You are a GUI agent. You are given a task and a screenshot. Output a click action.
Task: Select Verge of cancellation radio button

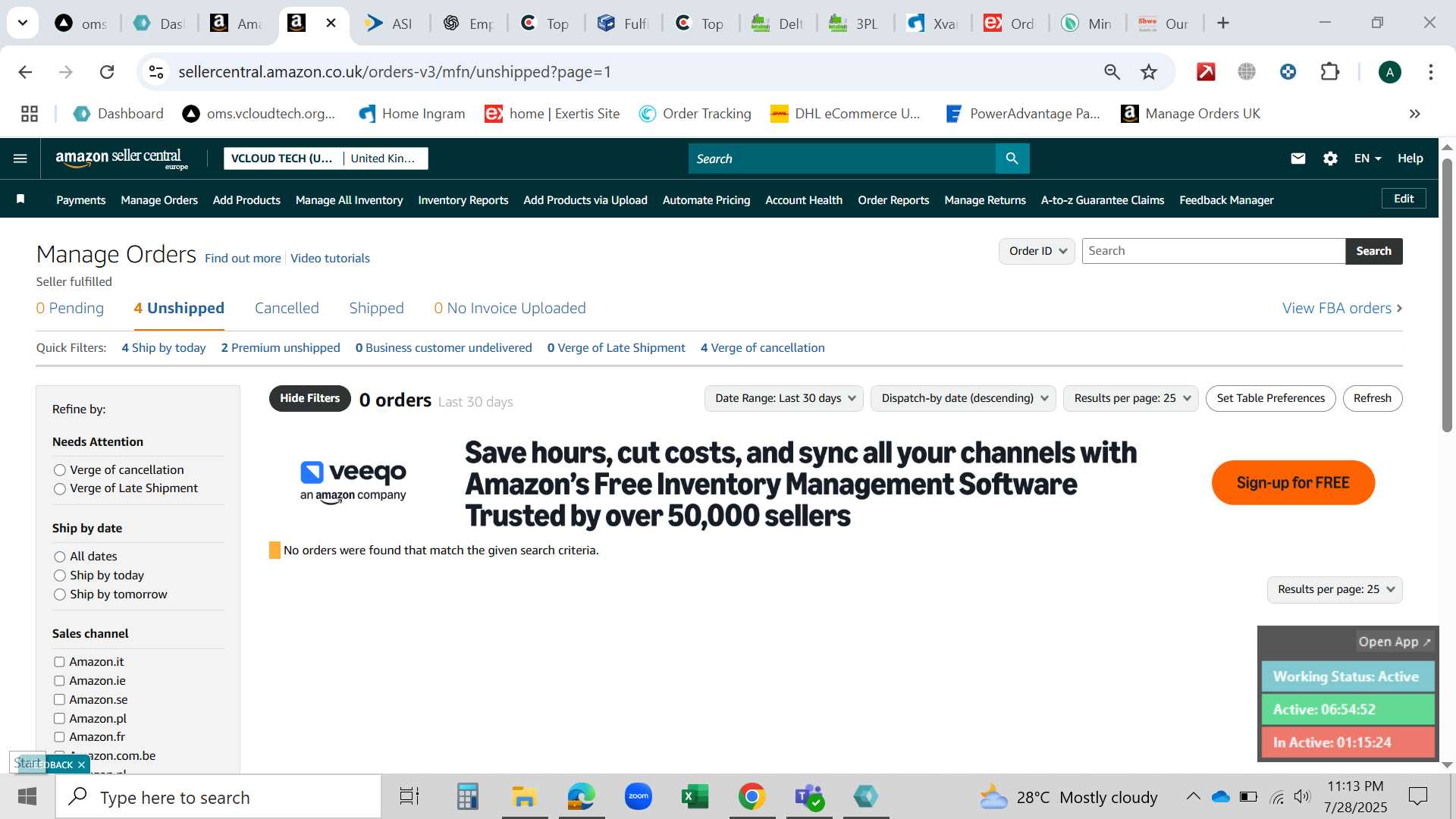click(60, 470)
